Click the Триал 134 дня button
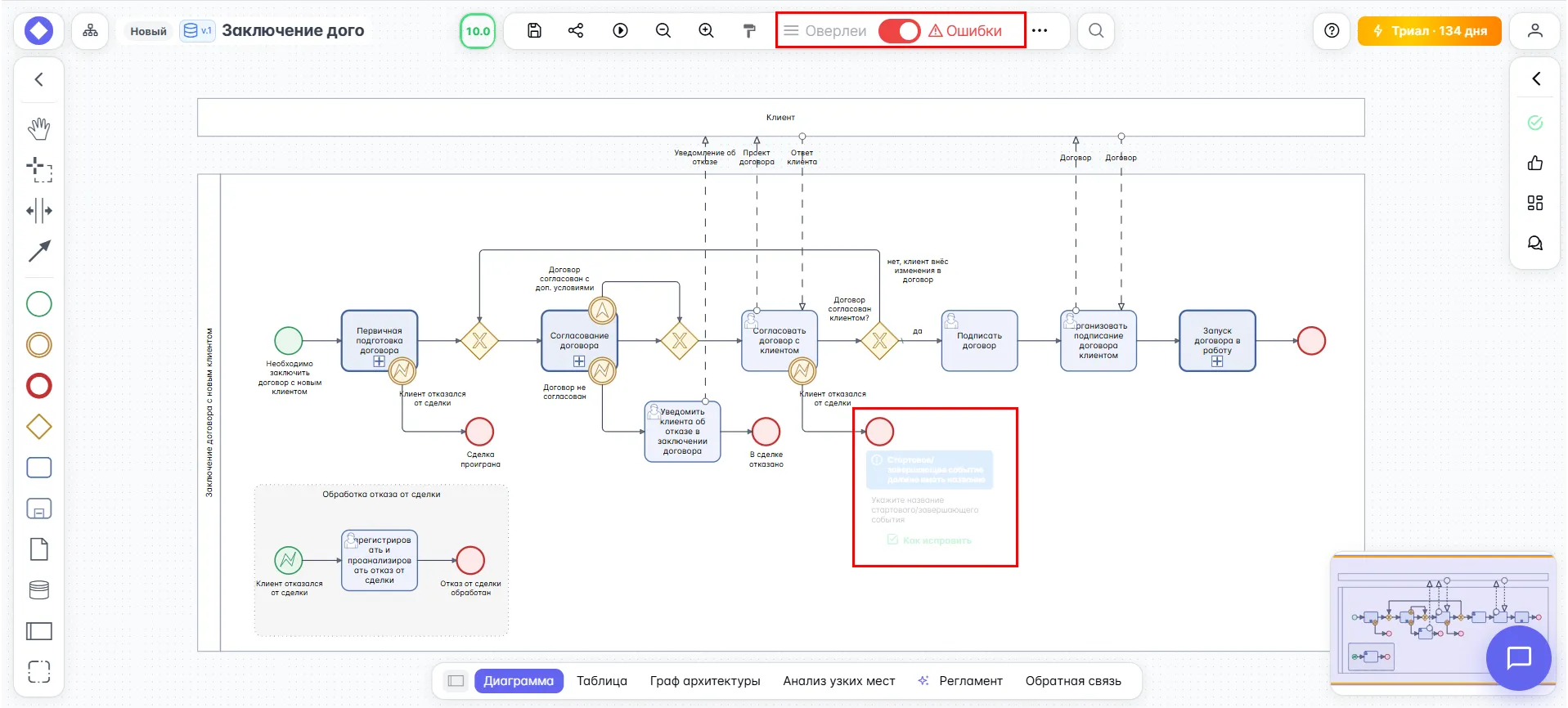1568x708 pixels. (1429, 31)
